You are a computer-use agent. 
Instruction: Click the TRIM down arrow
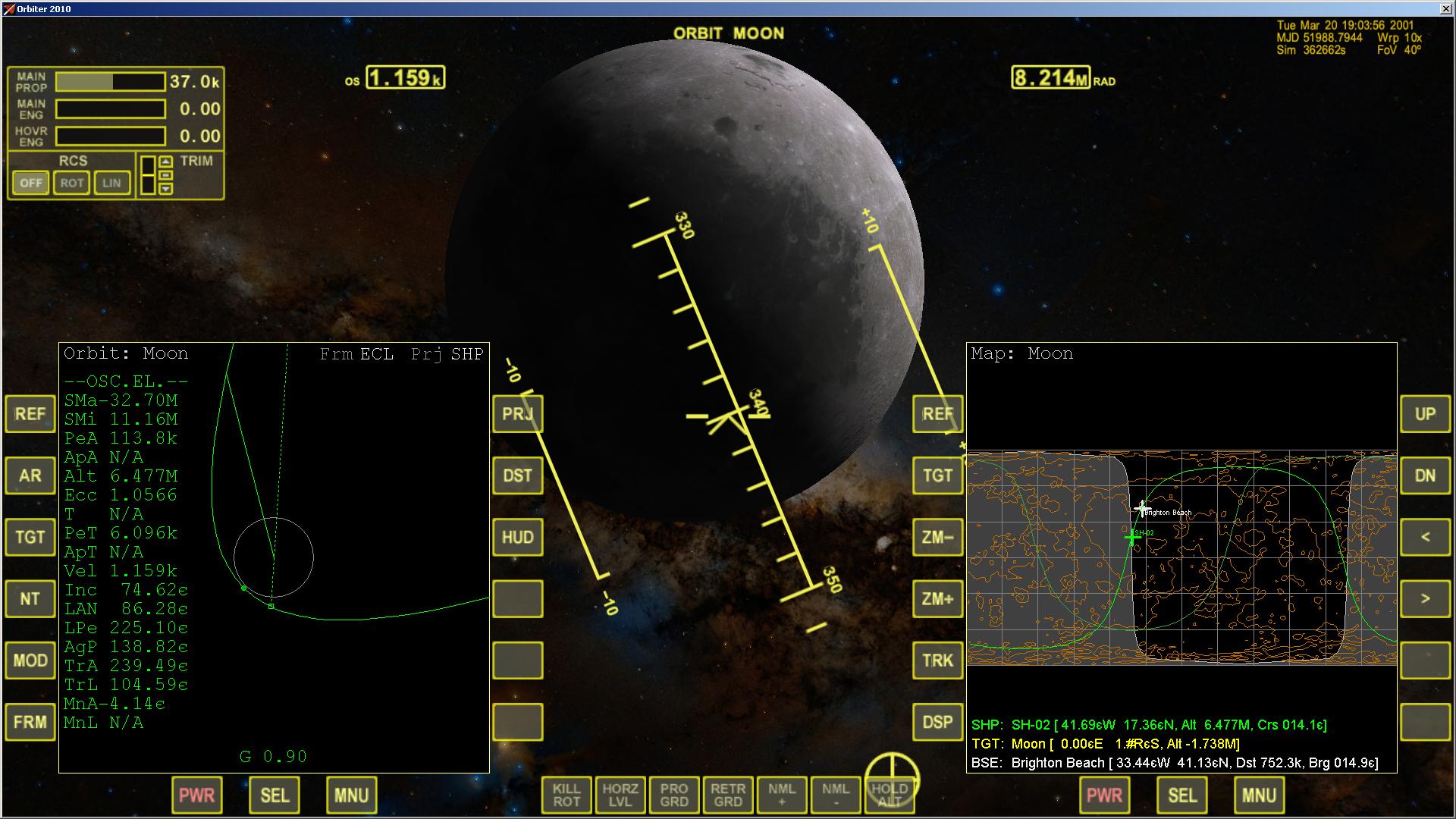pyautogui.click(x=166, y=188)
